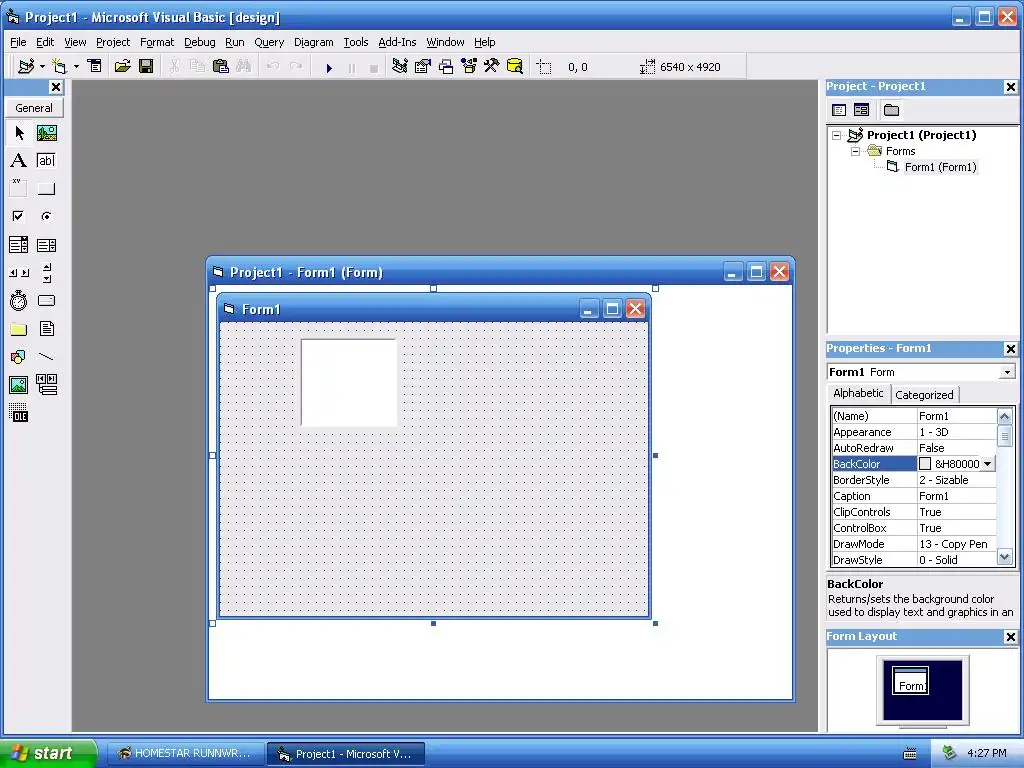Select the ComboBox tool in toolbox
Viewport: 1024px width, 768px height.
(x=19, y=245)
